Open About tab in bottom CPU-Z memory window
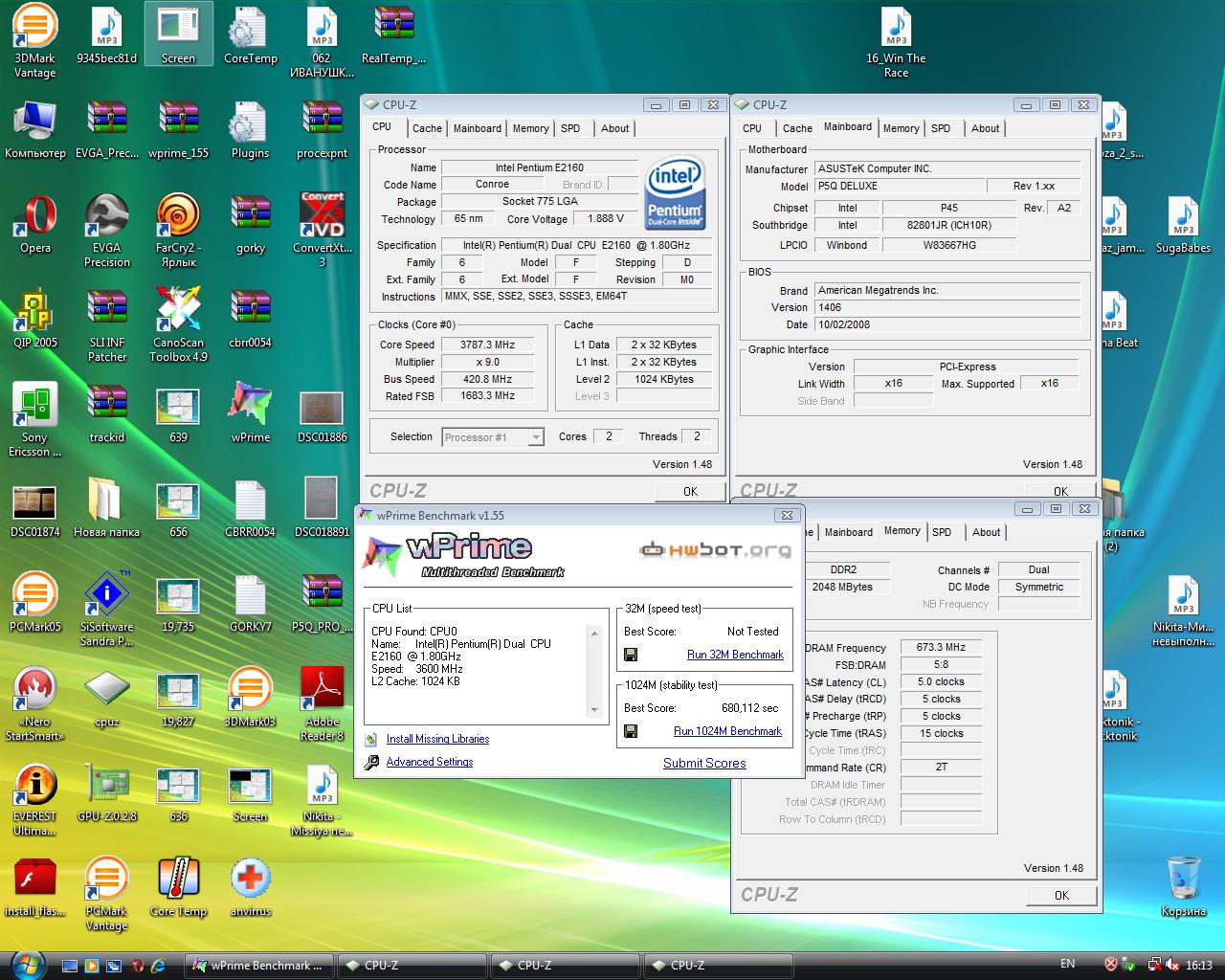Viewport: 1225px width, 980px height. [x=986, y=532]
